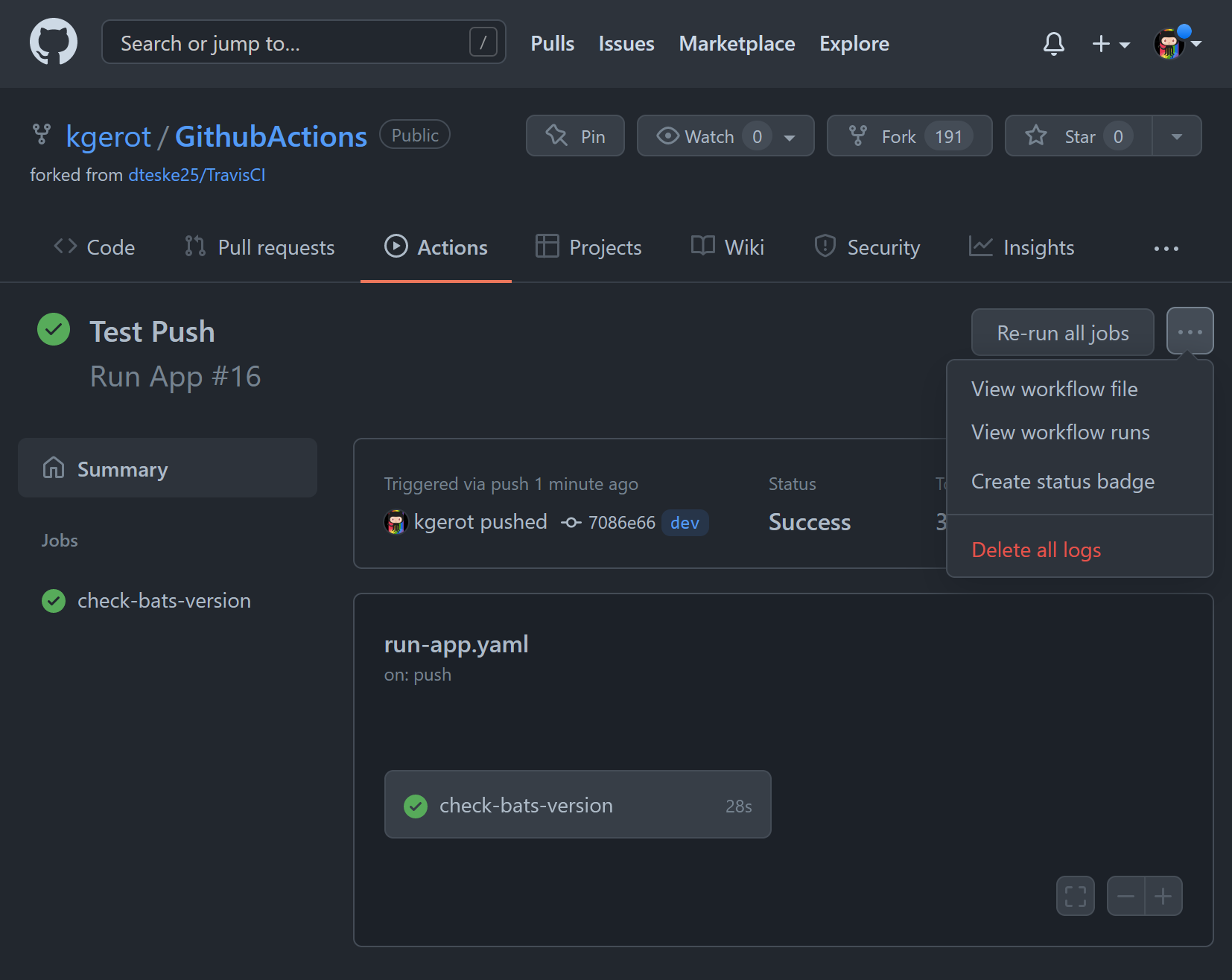The image size is (1232, 980).
Task: Click the job card green check icon
Action: [x=416, y=806]
